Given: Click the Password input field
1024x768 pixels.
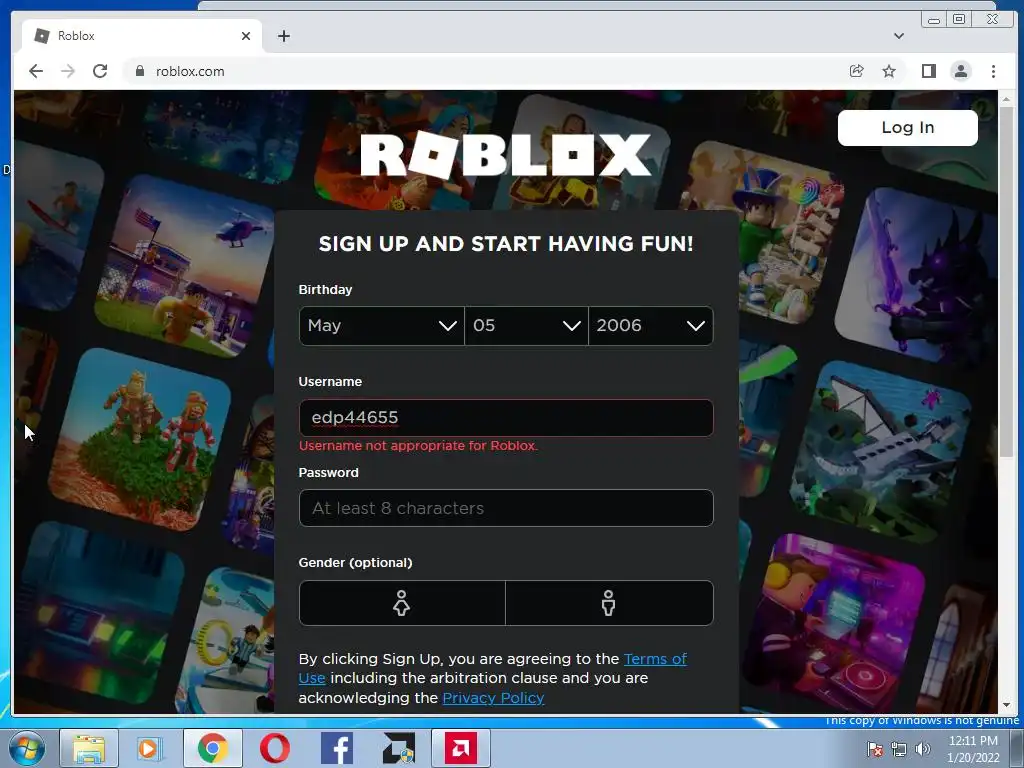Looking at the screenshot, I should (506, 508).
